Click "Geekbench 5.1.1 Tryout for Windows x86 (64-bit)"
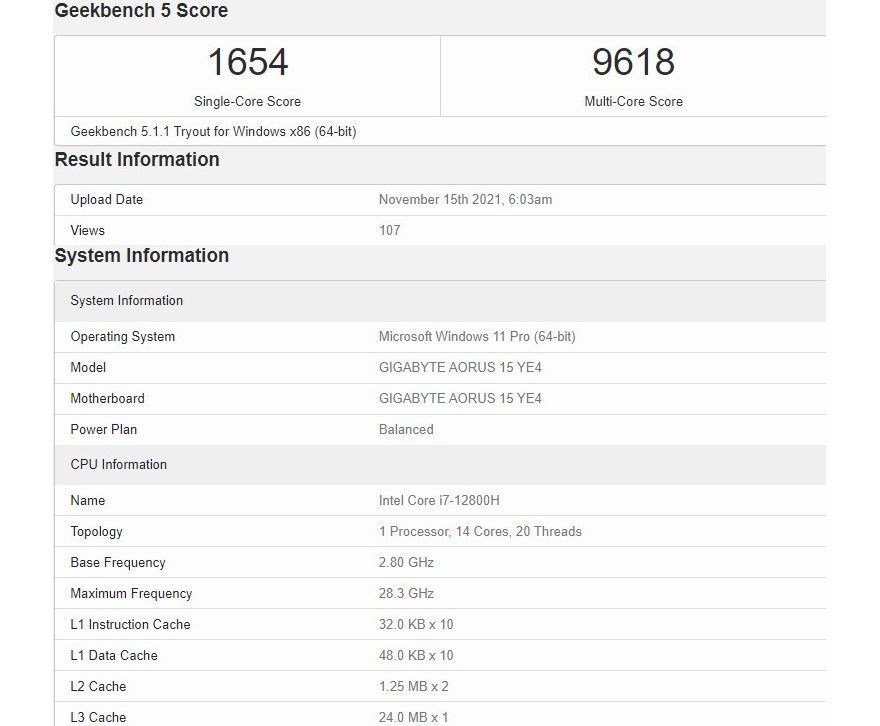The image size is (880, 726). point(213,131)
